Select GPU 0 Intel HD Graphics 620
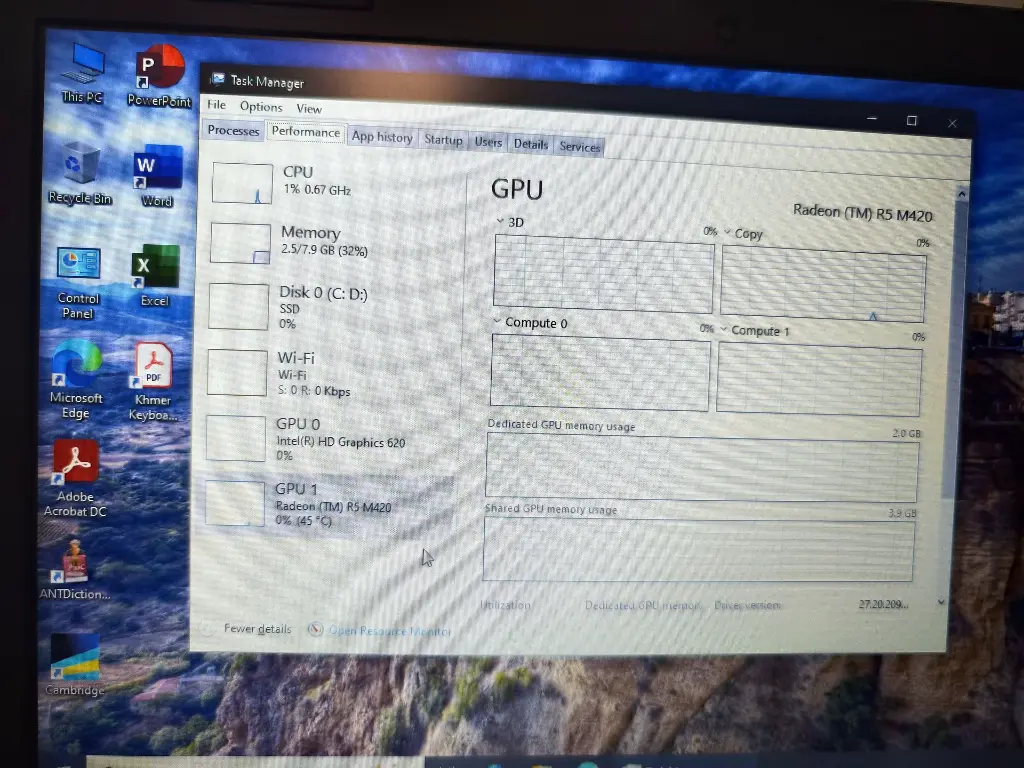The width and height of the screenshot is (1024, 768). coord(328,439)
